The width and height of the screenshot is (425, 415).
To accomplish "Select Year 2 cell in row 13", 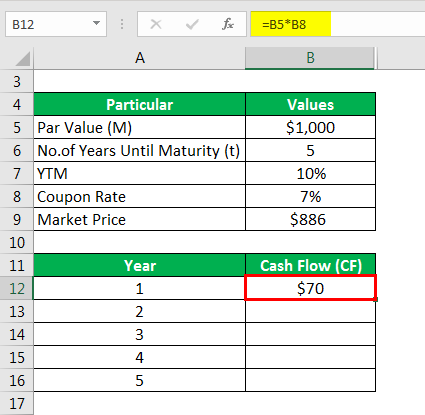I will click(140, 311).
